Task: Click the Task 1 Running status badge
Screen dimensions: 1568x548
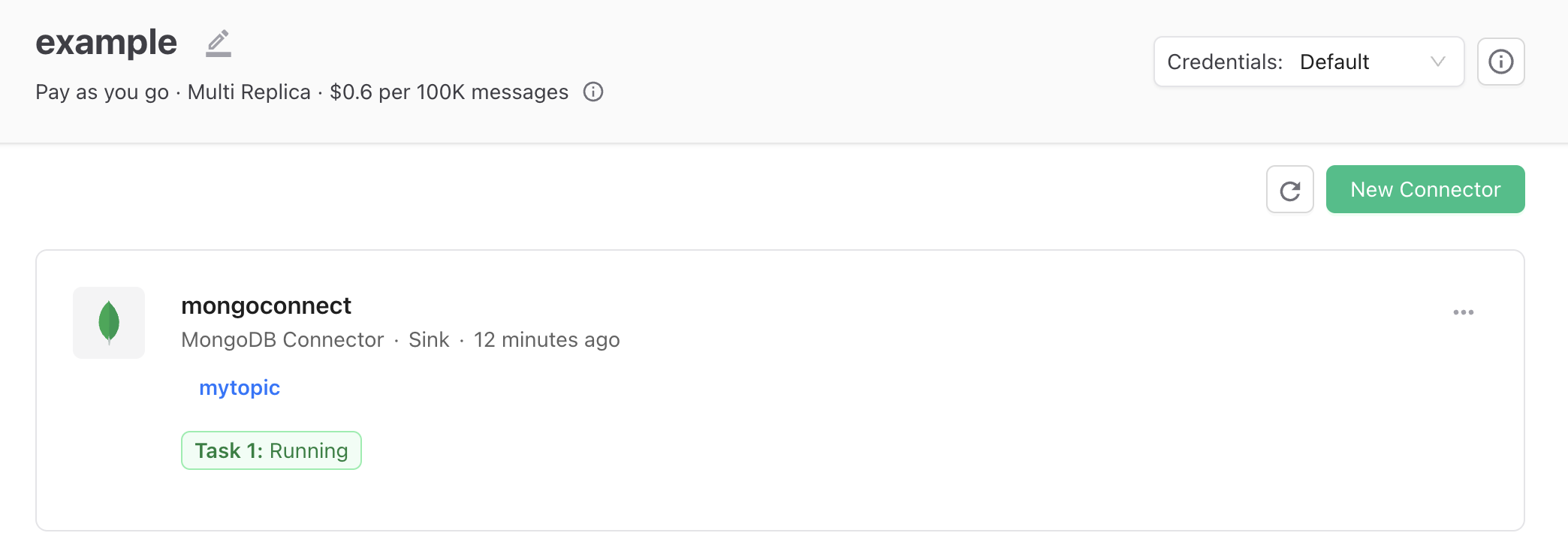Action: coord(270,450)
